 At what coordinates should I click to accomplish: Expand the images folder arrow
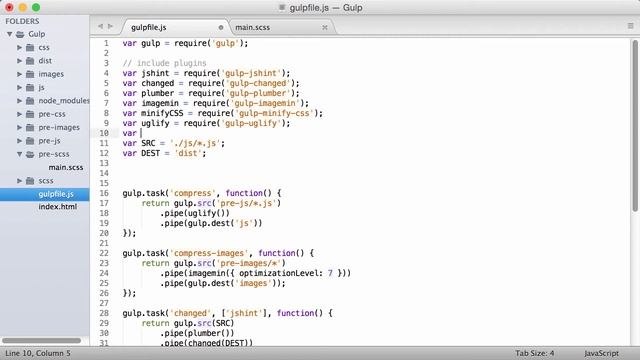[x=19, y=74]
